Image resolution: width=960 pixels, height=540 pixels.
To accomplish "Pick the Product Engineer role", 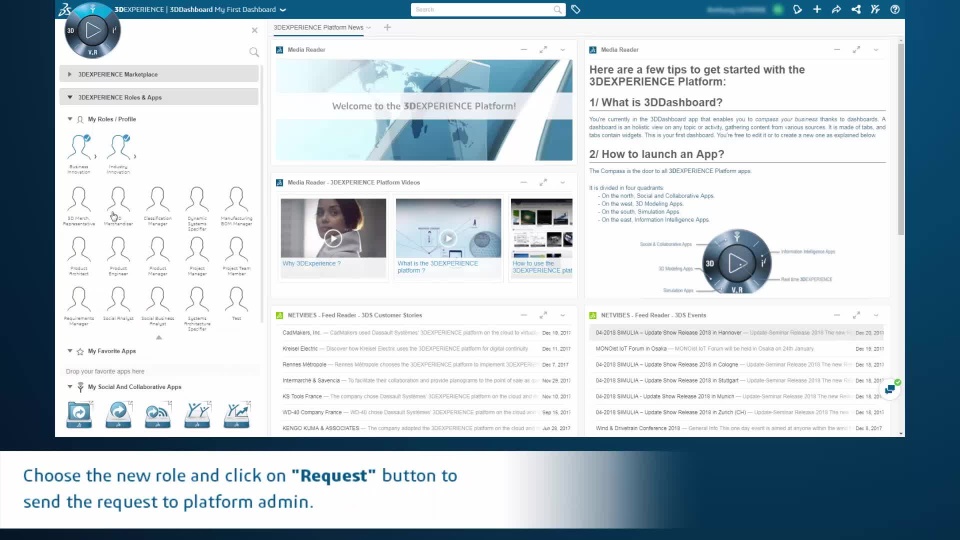I will 118,257.
